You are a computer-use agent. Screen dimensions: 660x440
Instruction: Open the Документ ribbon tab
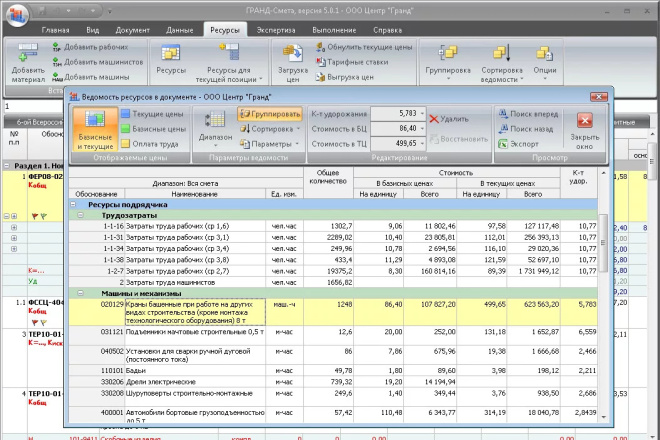tap(132, 31)
